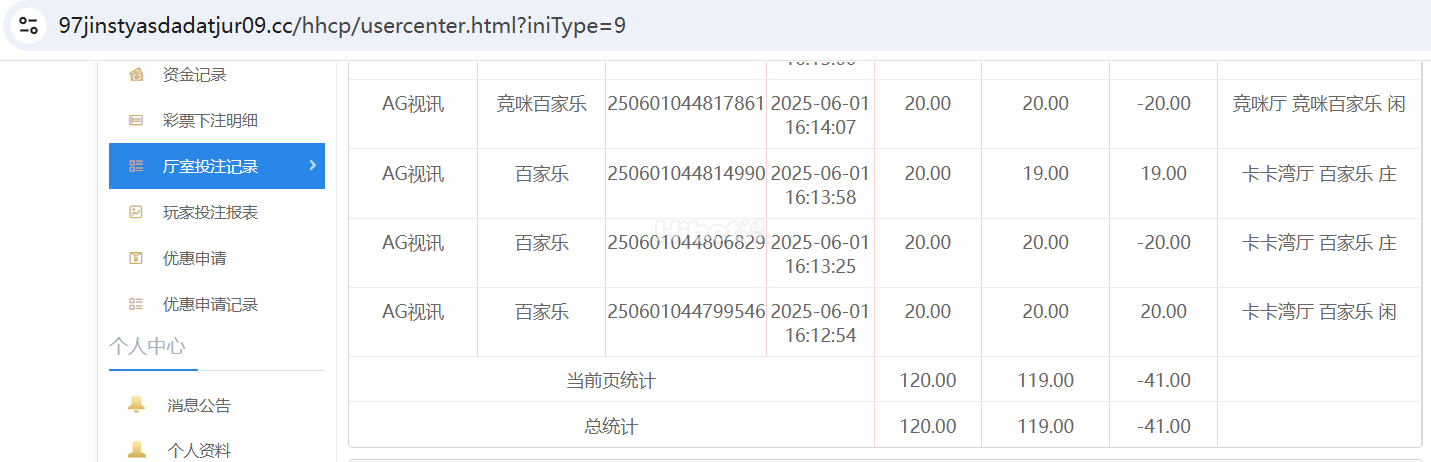The width and height of the screenshot is (1431, 462).
Task: Click the site information icon in address bar
Action: 28,26
